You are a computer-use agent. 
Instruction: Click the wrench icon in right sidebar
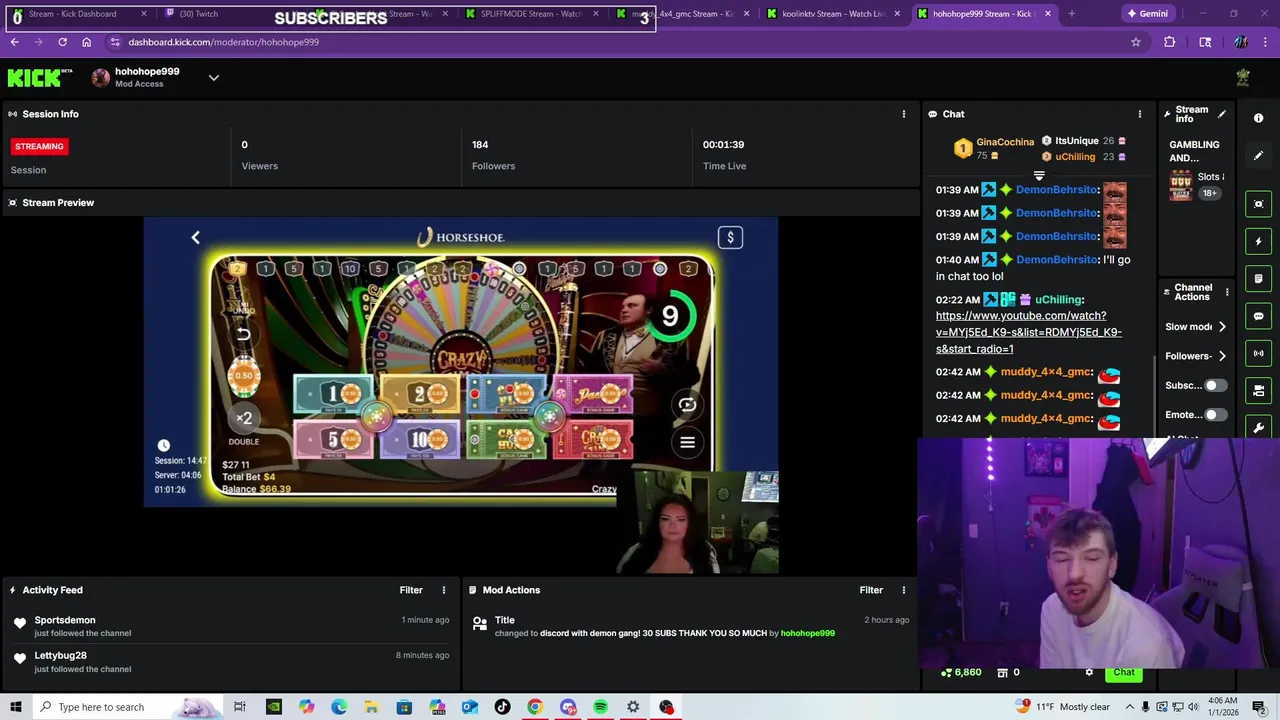1259,427
